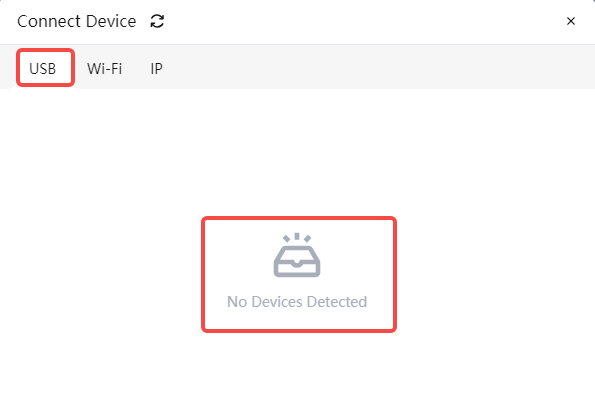The width and height of the screenshot is (595, 420).
Task: Click the sparkle marks above the tray icon
Action: tap(297, 238)
